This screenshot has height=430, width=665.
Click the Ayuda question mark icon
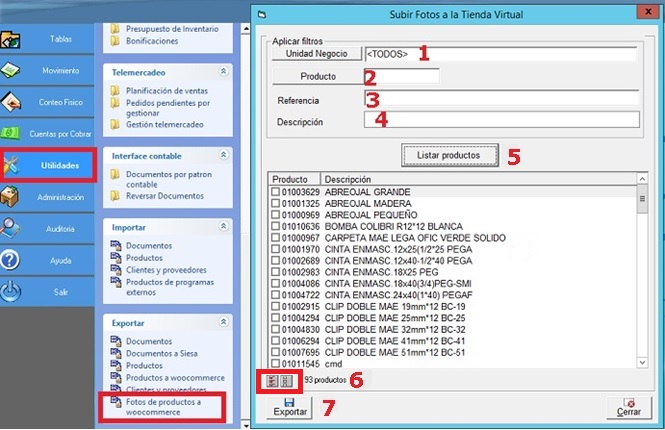tap(11, 260)
